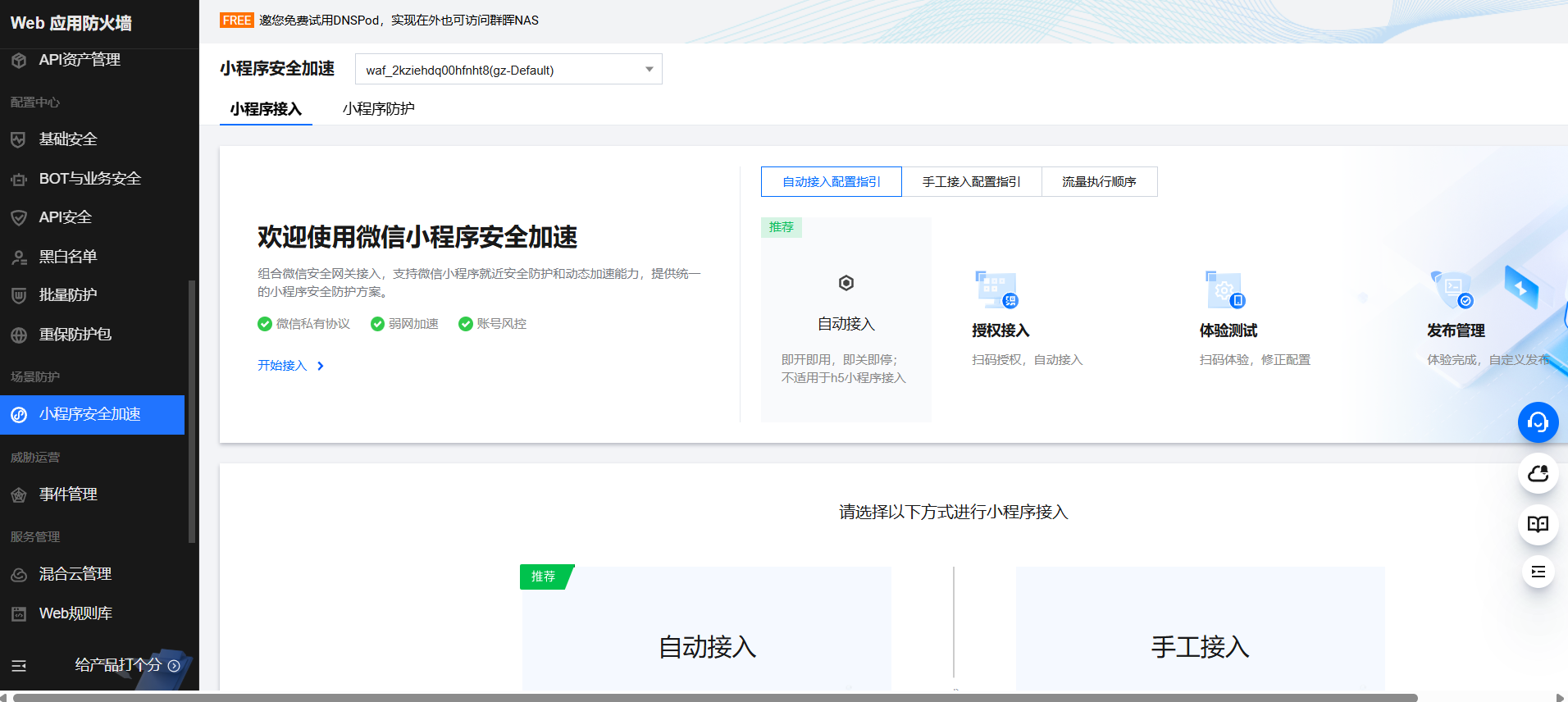Click the floating cloud assistant icon
Screen dimensions: 1568x702
point(1538,473)
